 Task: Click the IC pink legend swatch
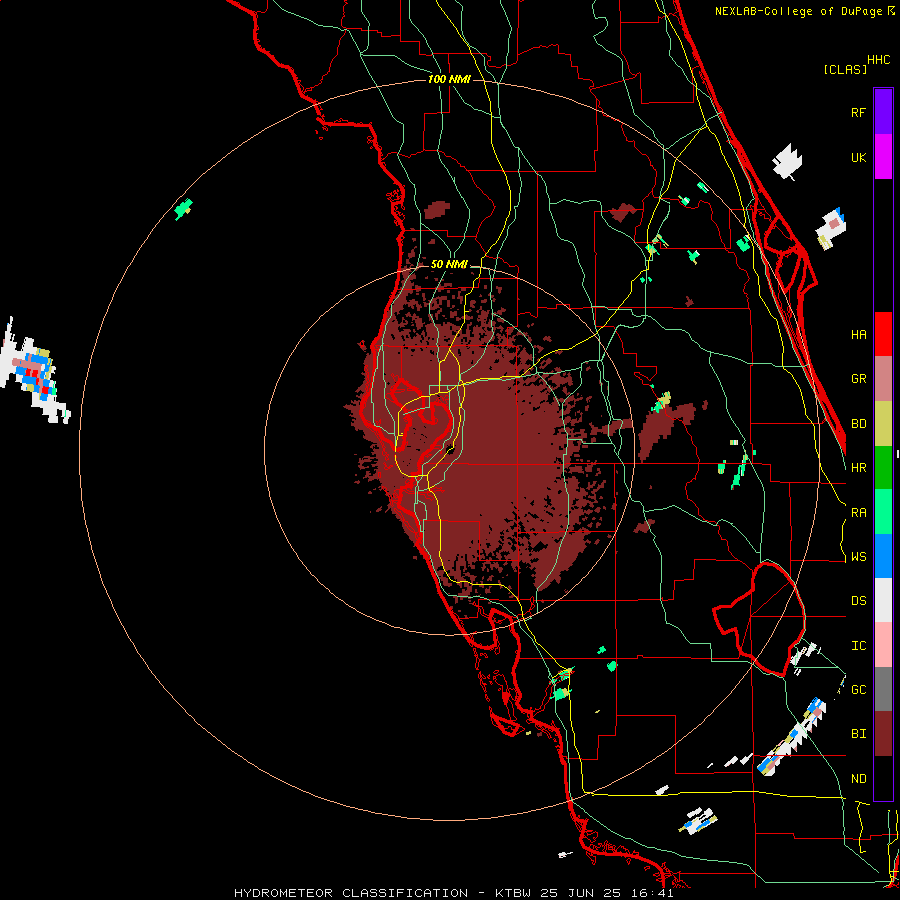pos(883,645)
